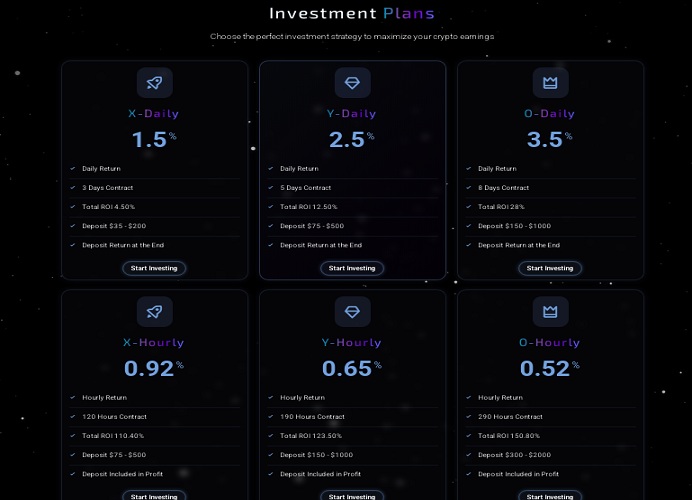Start Investing in the X-Daily plan
The image size is (692, 500).
[154, 268]
